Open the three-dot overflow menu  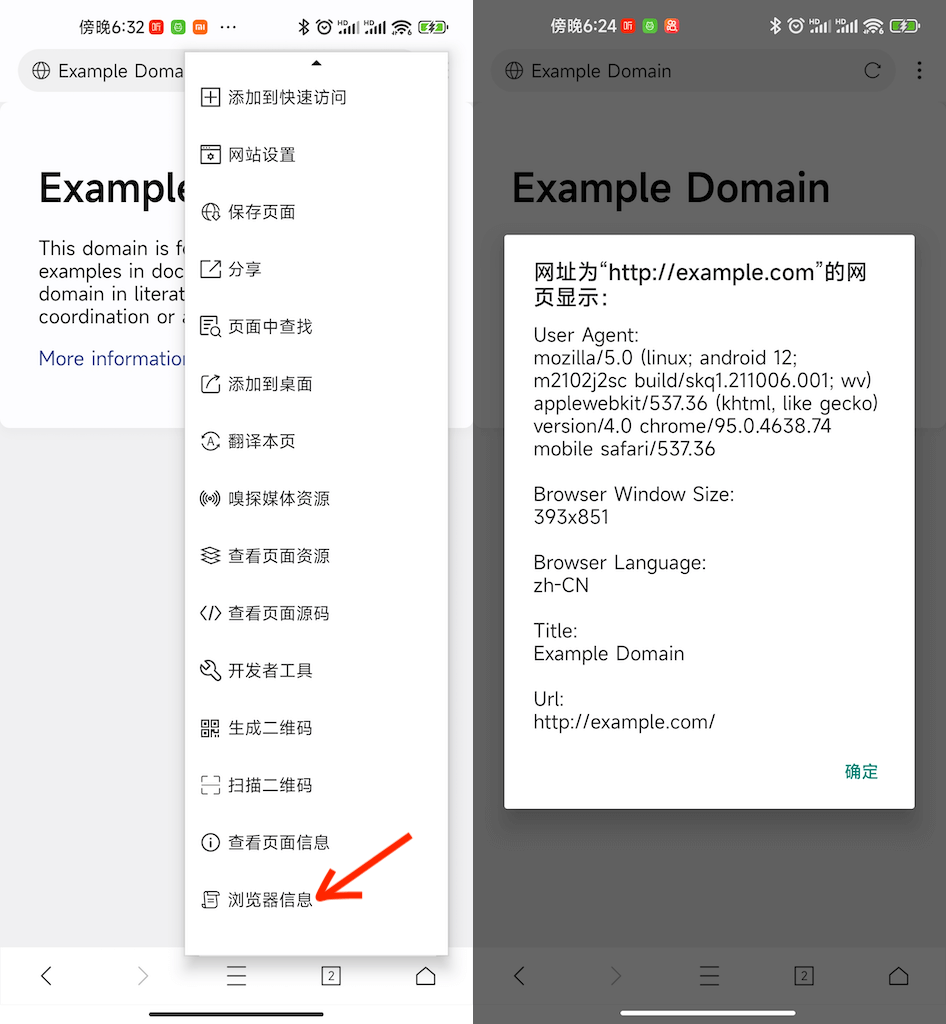pyautogui.click(x=919, y=71)
